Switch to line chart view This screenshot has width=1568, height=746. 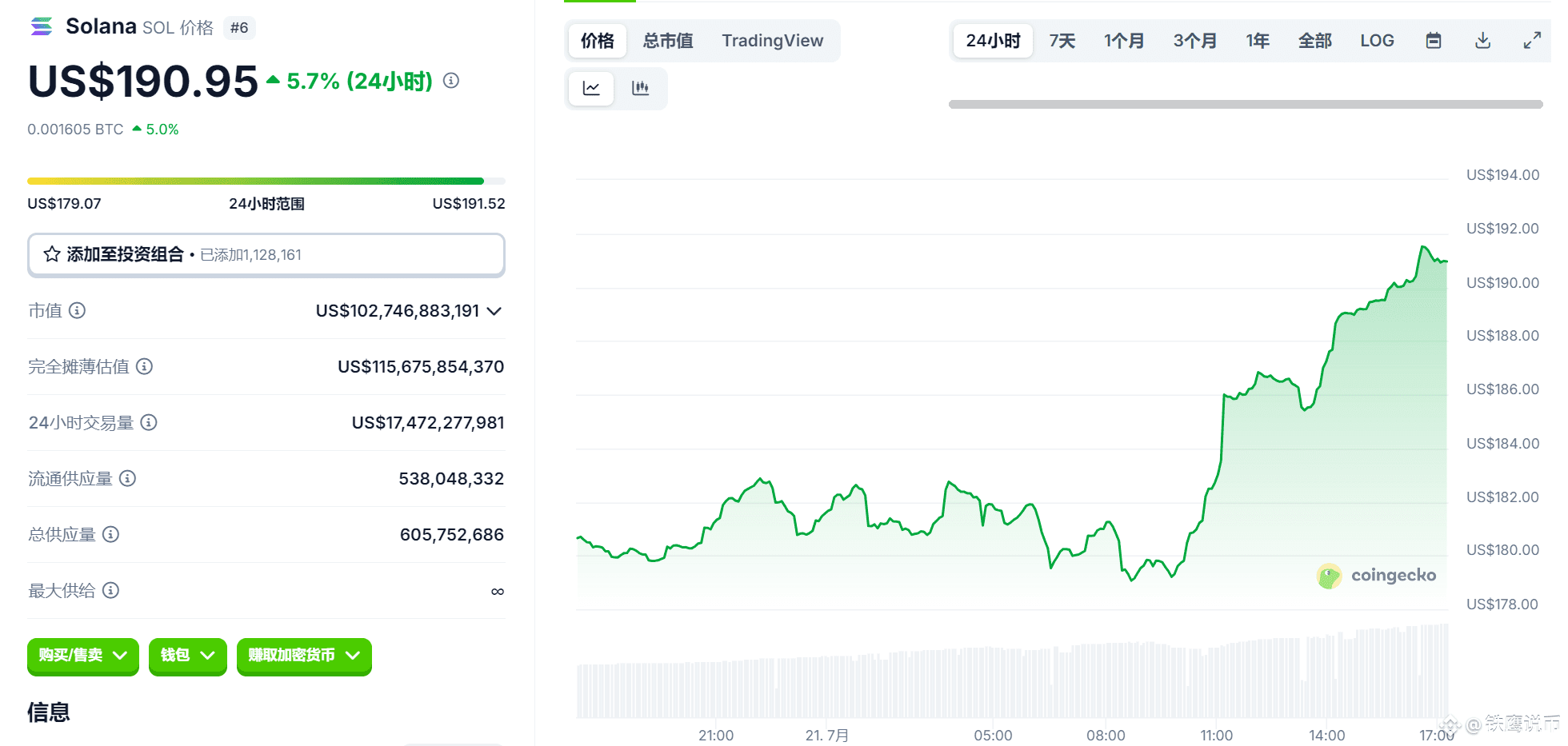(591, 88)
